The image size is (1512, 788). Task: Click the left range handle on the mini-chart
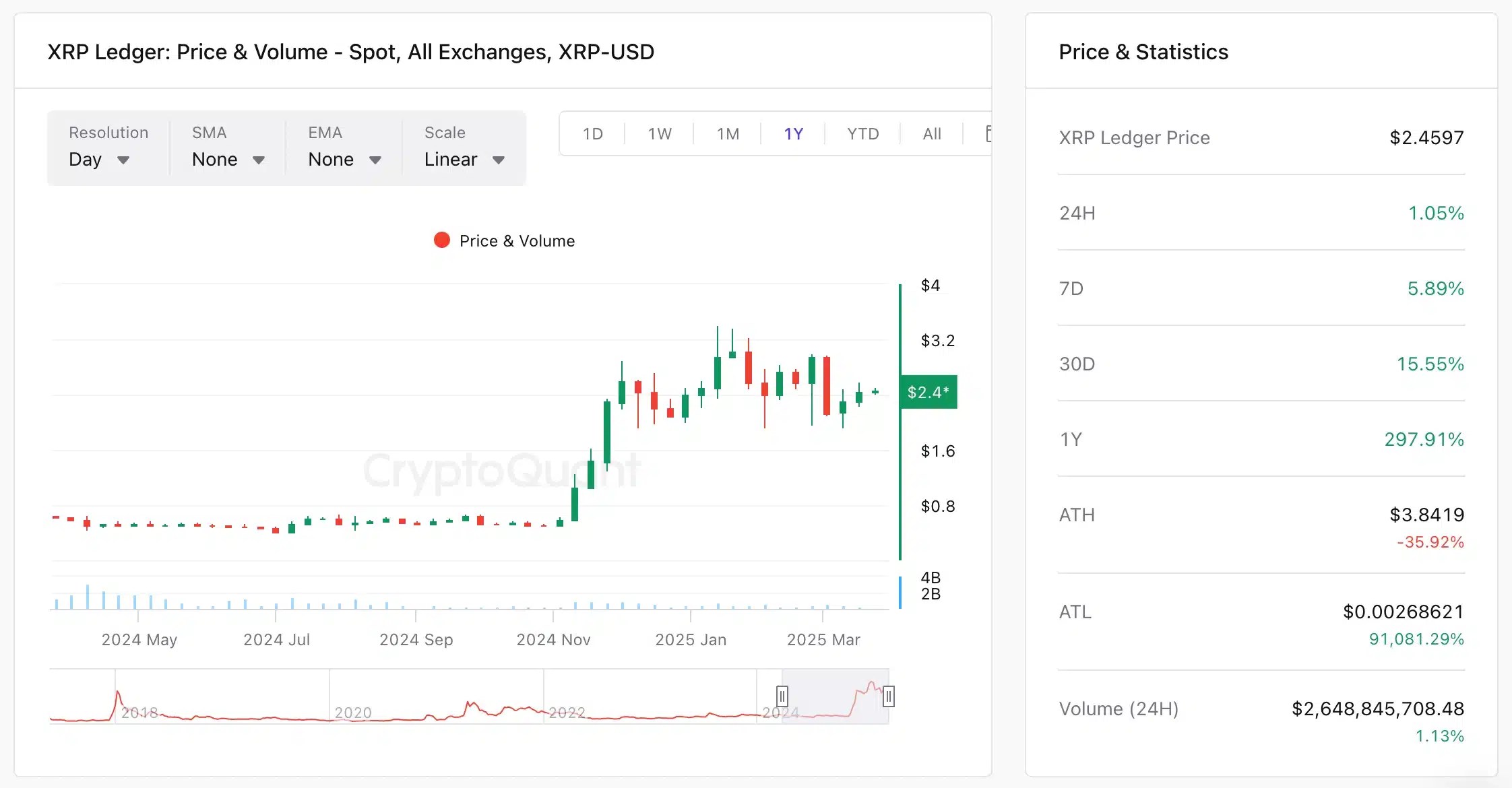pyautogui.click(x=781, y=697)
